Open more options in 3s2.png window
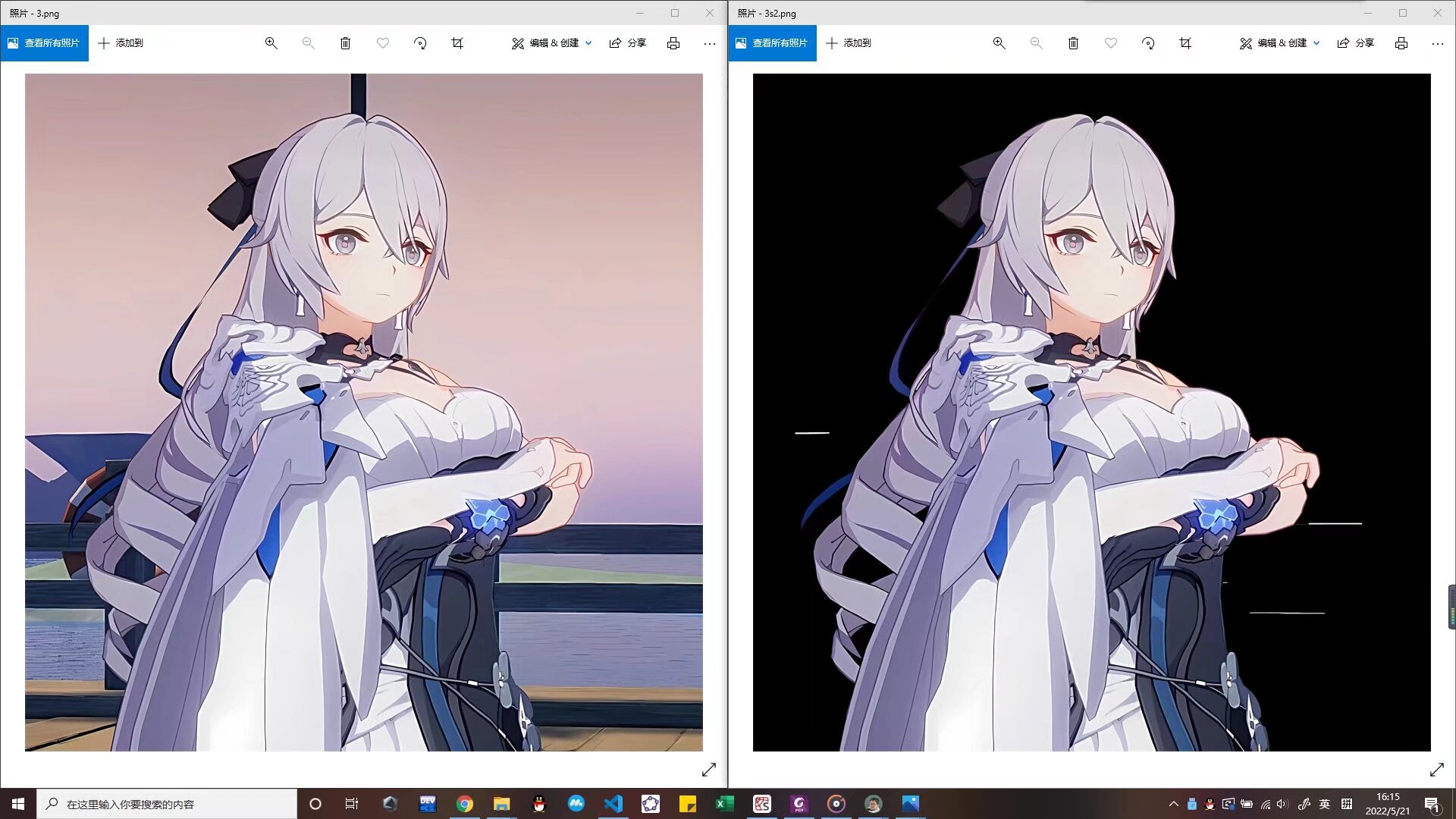 1438,43
